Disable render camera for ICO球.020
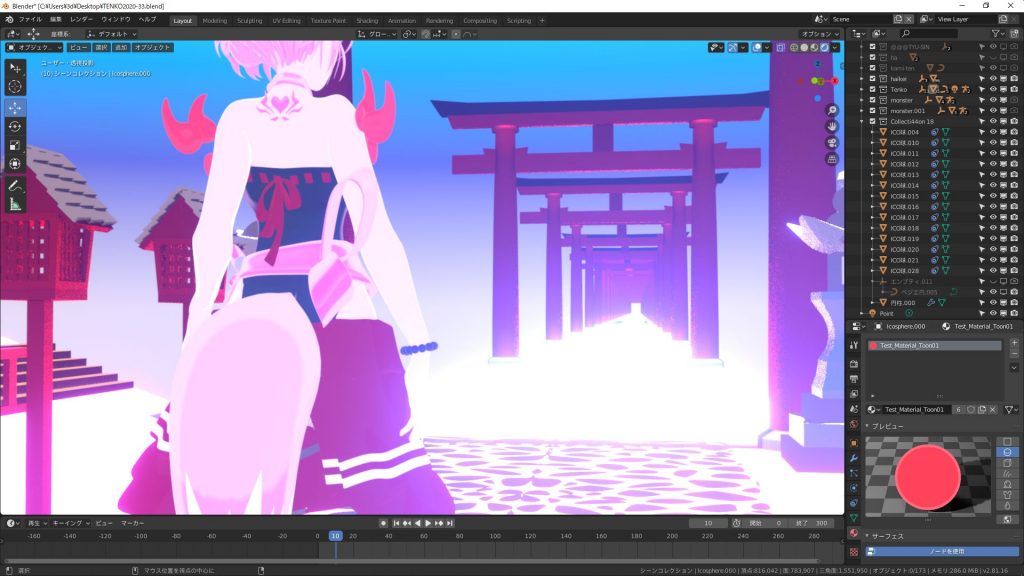The image size is (1024, 576). coord(1014,249)
